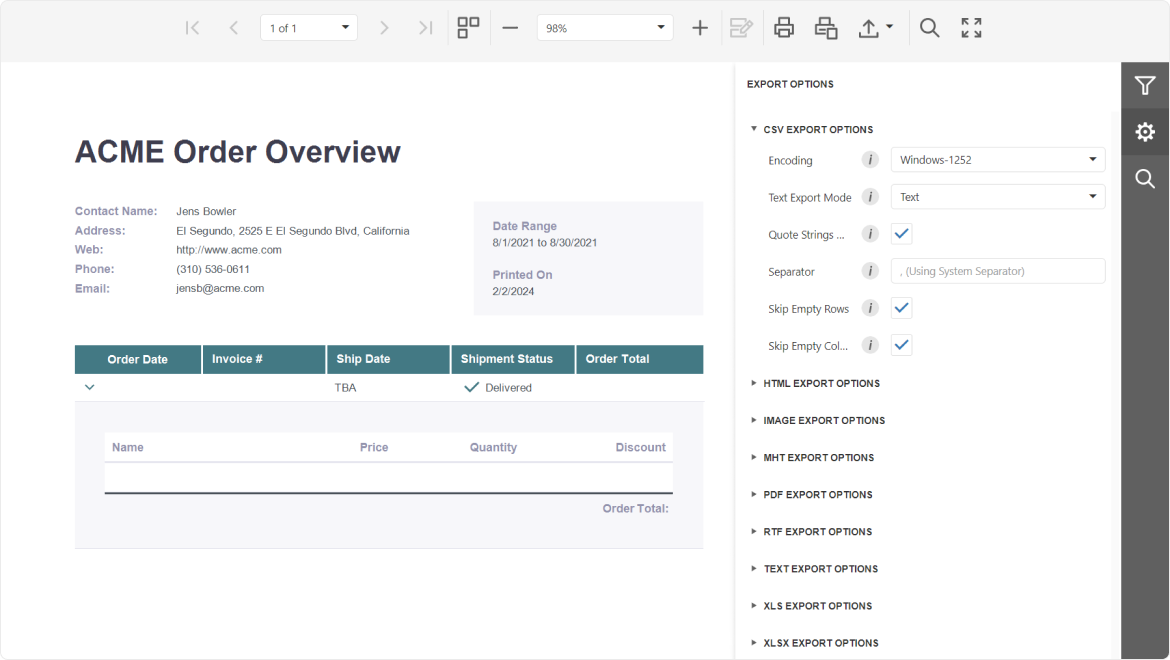Jump to the first page
This screenshot has width=1170, height=660.
(192, 27)
